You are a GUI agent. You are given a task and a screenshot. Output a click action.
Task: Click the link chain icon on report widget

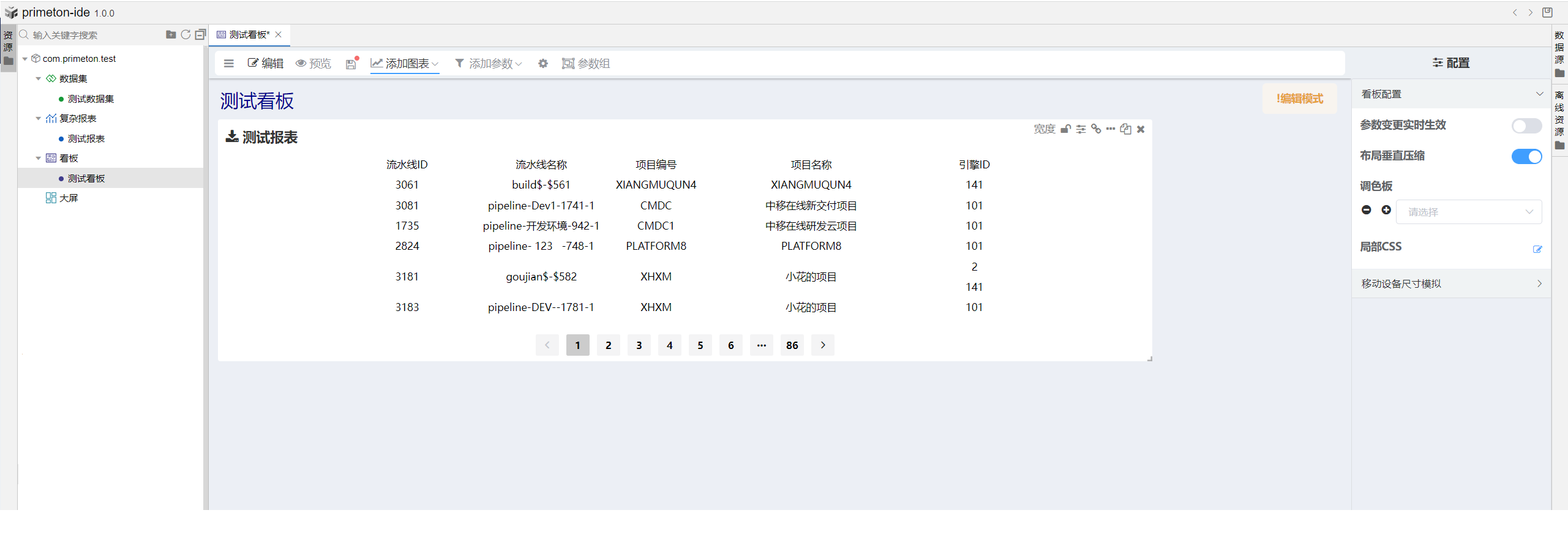coord(1096,129)
